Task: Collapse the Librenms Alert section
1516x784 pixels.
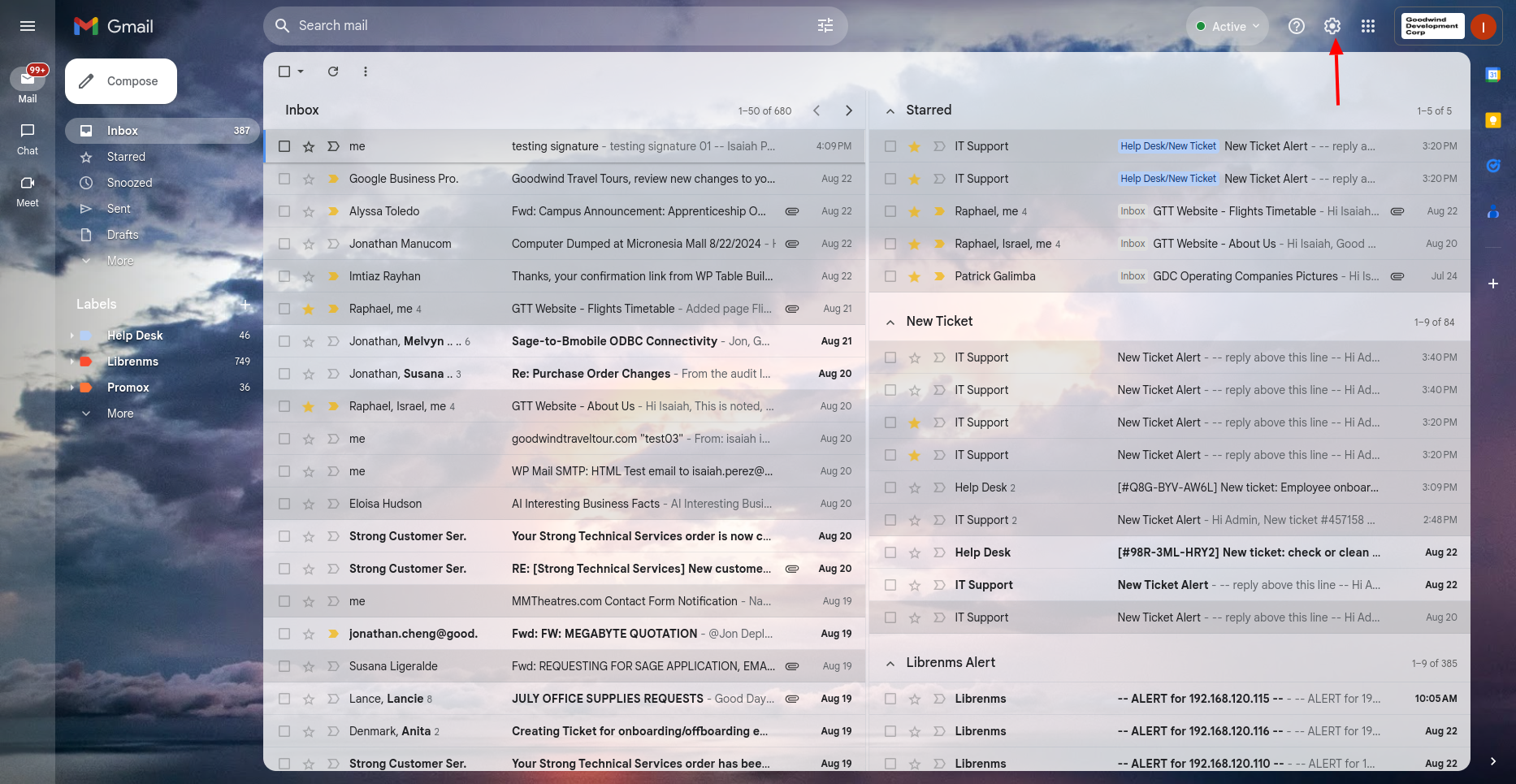Action: tap(890, 663)
